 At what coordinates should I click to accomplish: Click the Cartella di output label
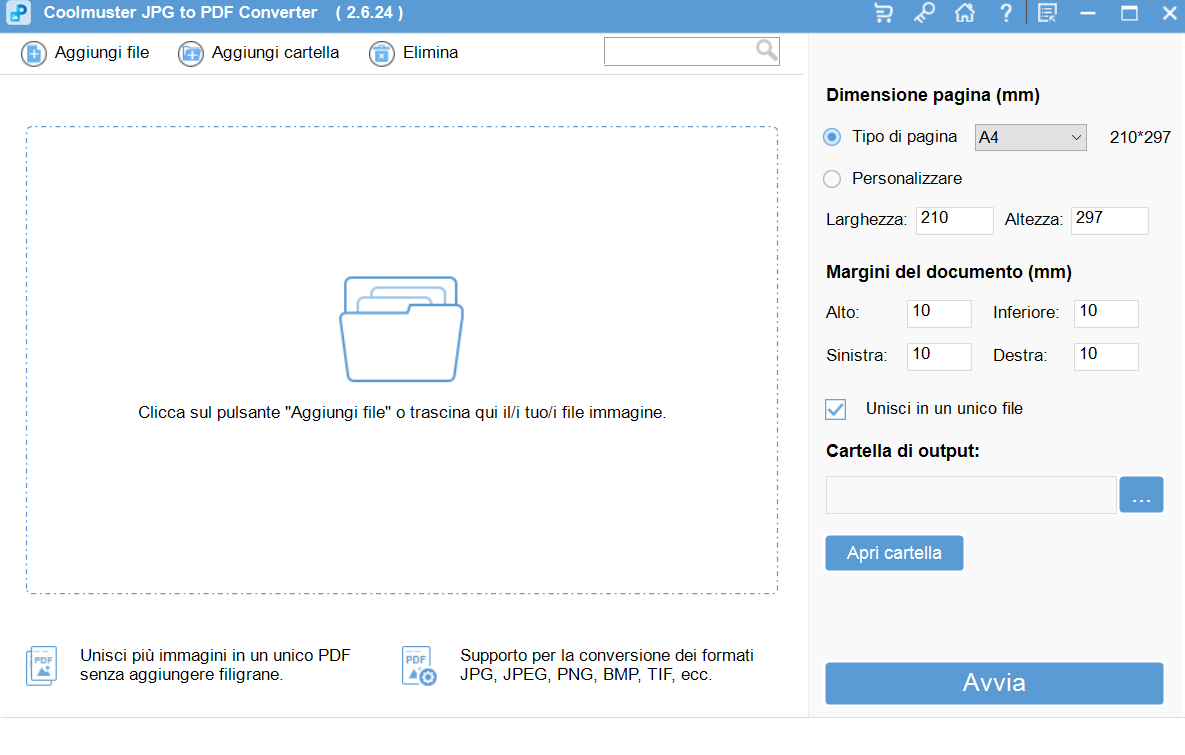(902, 451)
